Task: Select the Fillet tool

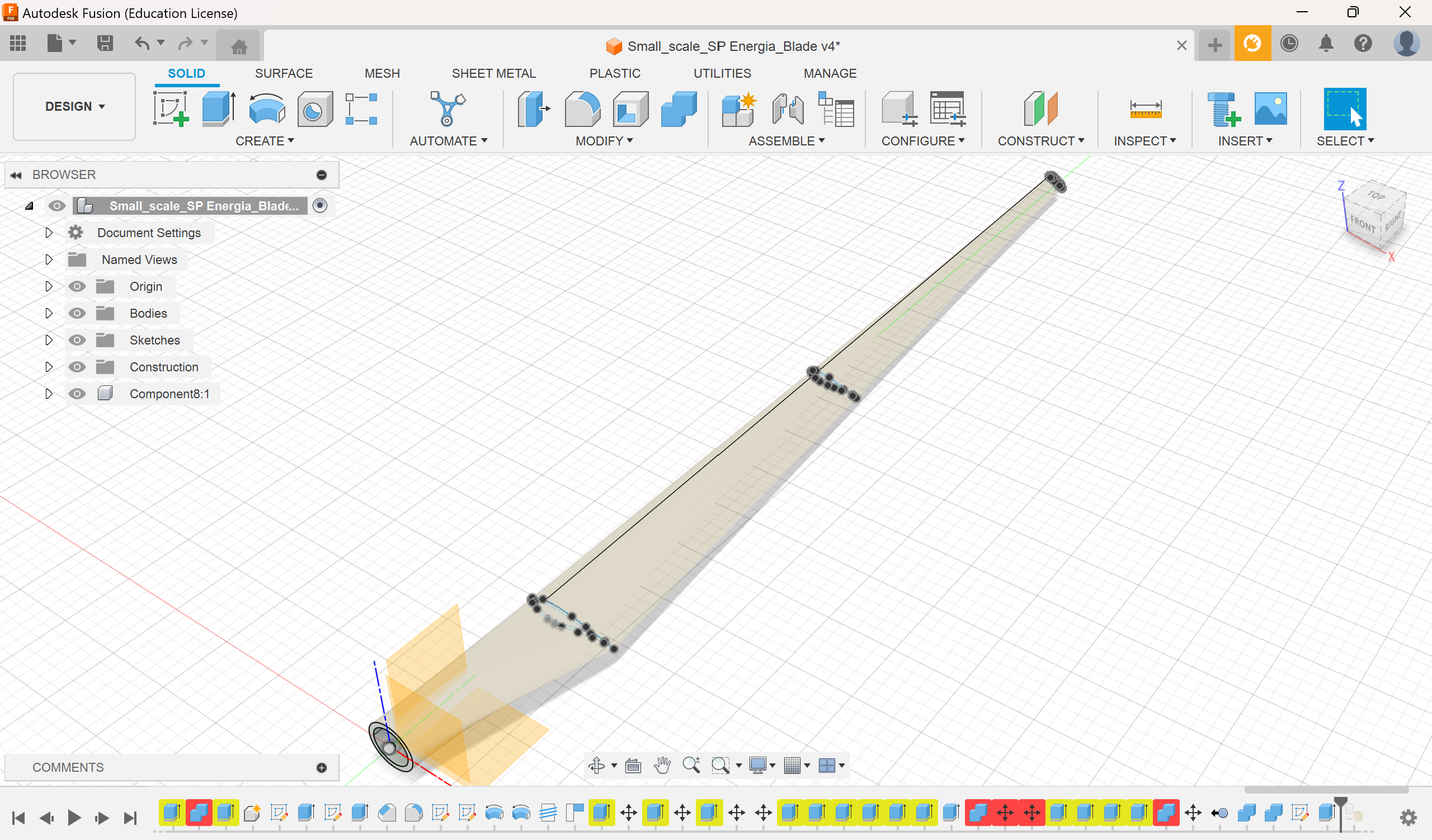Action: click(x=582, y=108)
